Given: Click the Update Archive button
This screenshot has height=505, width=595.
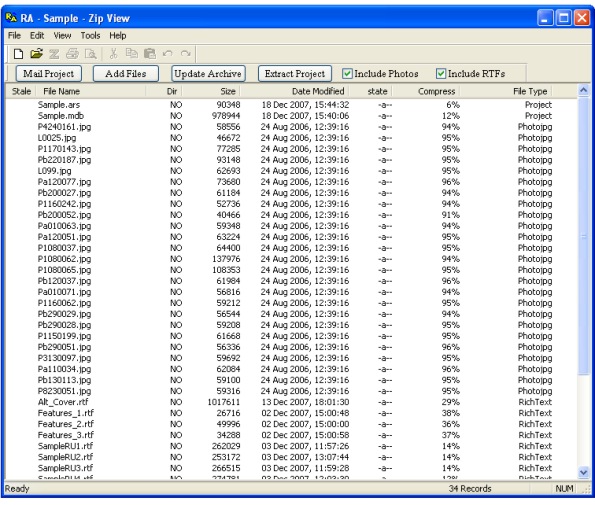Looking at the screenshot, I should tap(208, 74).
